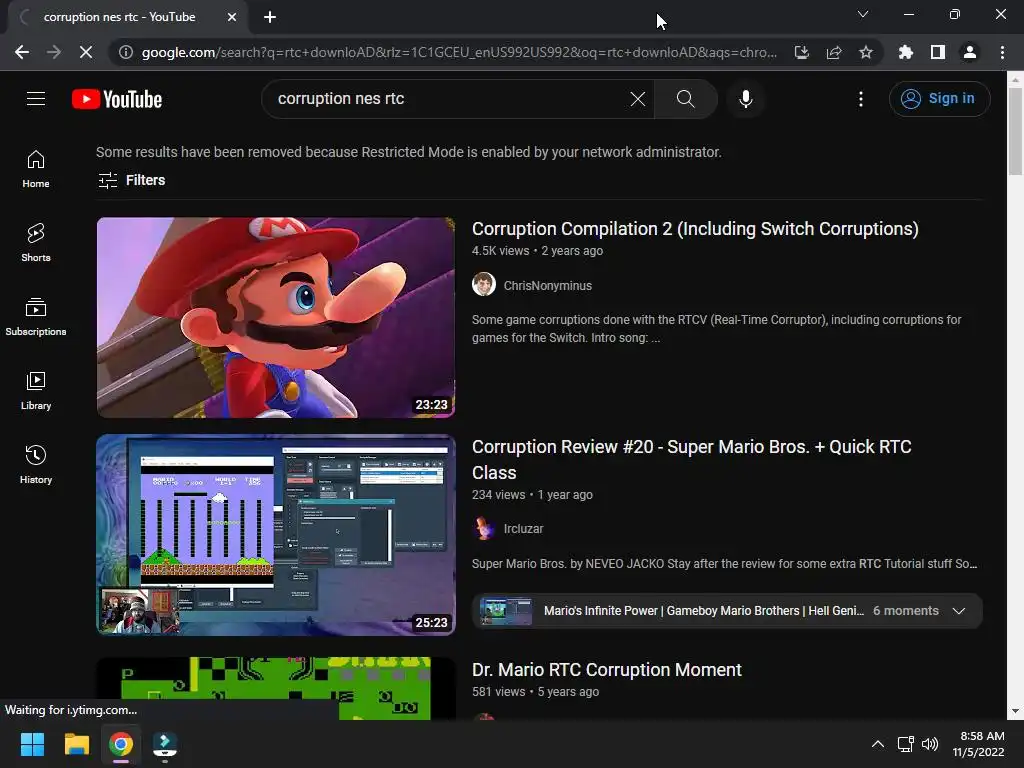The width and height of the screenshot is (1024, 768).
Task: Open network icon in system tray
Action: click(x=905, y=744)
